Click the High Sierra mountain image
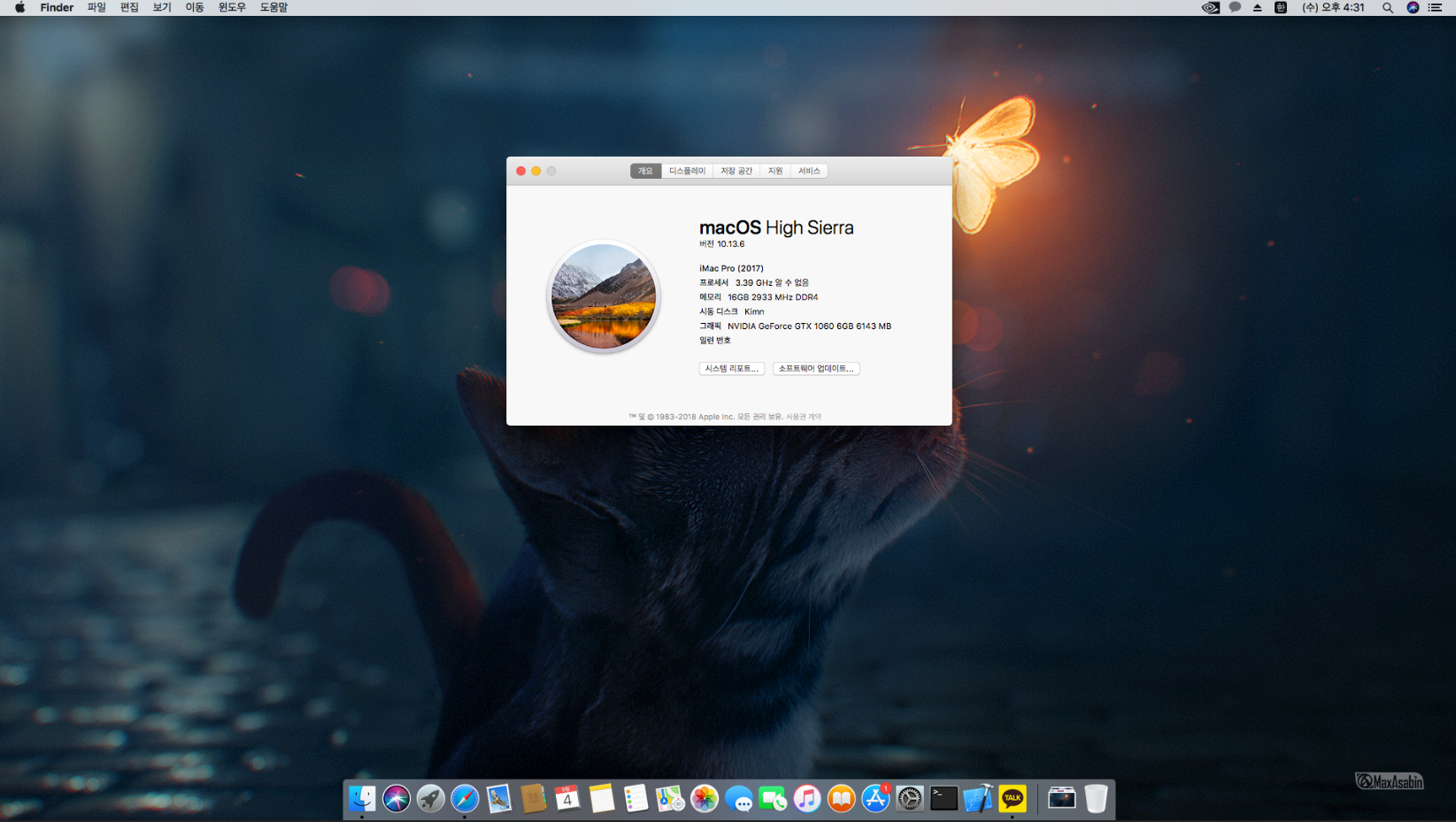The image size is (1456, 822). point(604,296)
